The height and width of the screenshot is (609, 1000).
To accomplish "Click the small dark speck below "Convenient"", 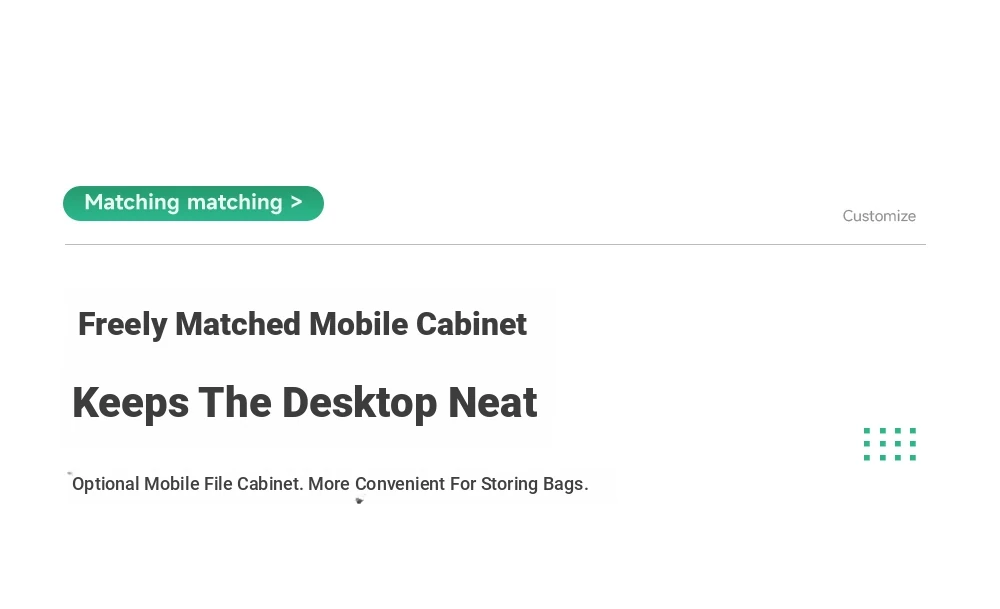I will [359, 501].
